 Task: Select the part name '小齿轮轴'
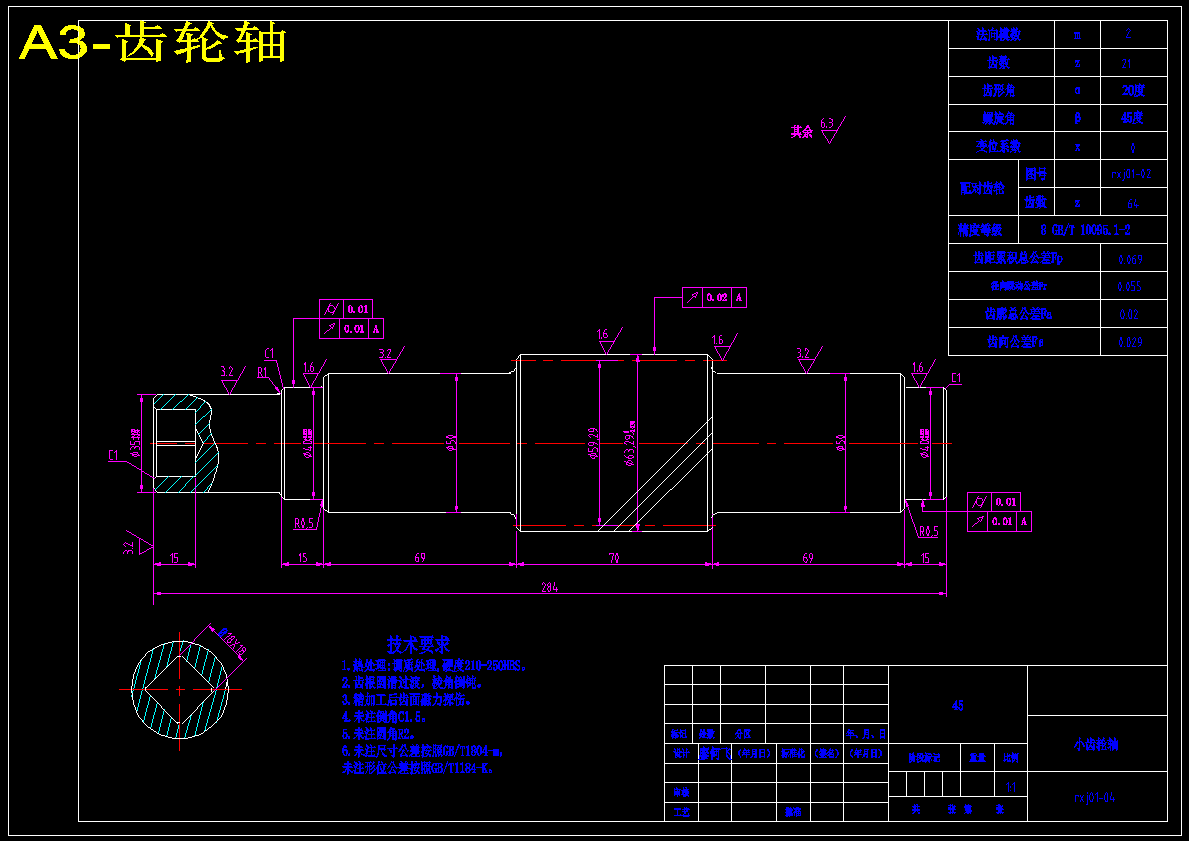(1096, 745)
